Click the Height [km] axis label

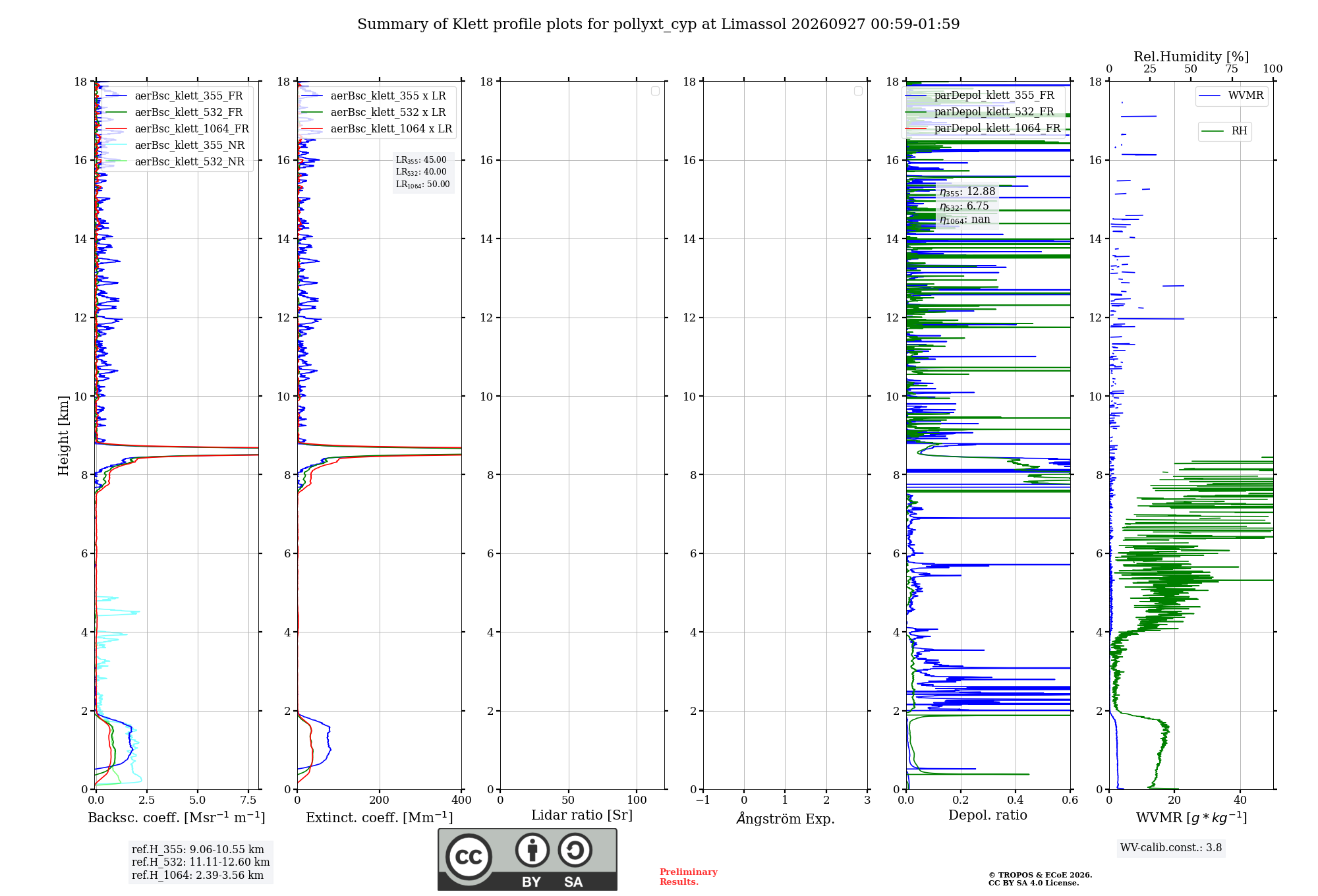coord(63,435)
